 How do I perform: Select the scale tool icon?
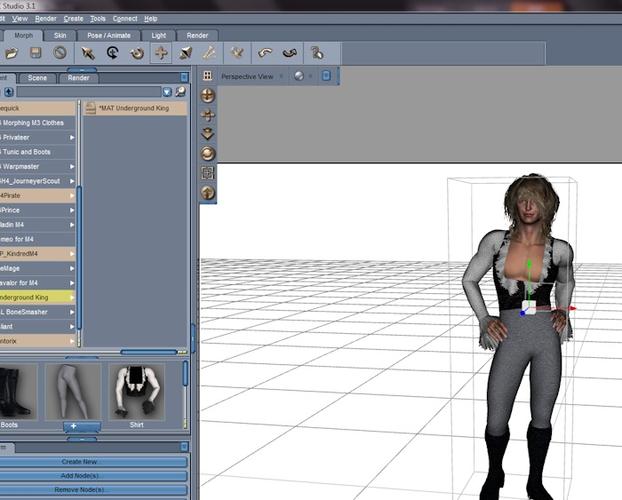click(185, 53)
